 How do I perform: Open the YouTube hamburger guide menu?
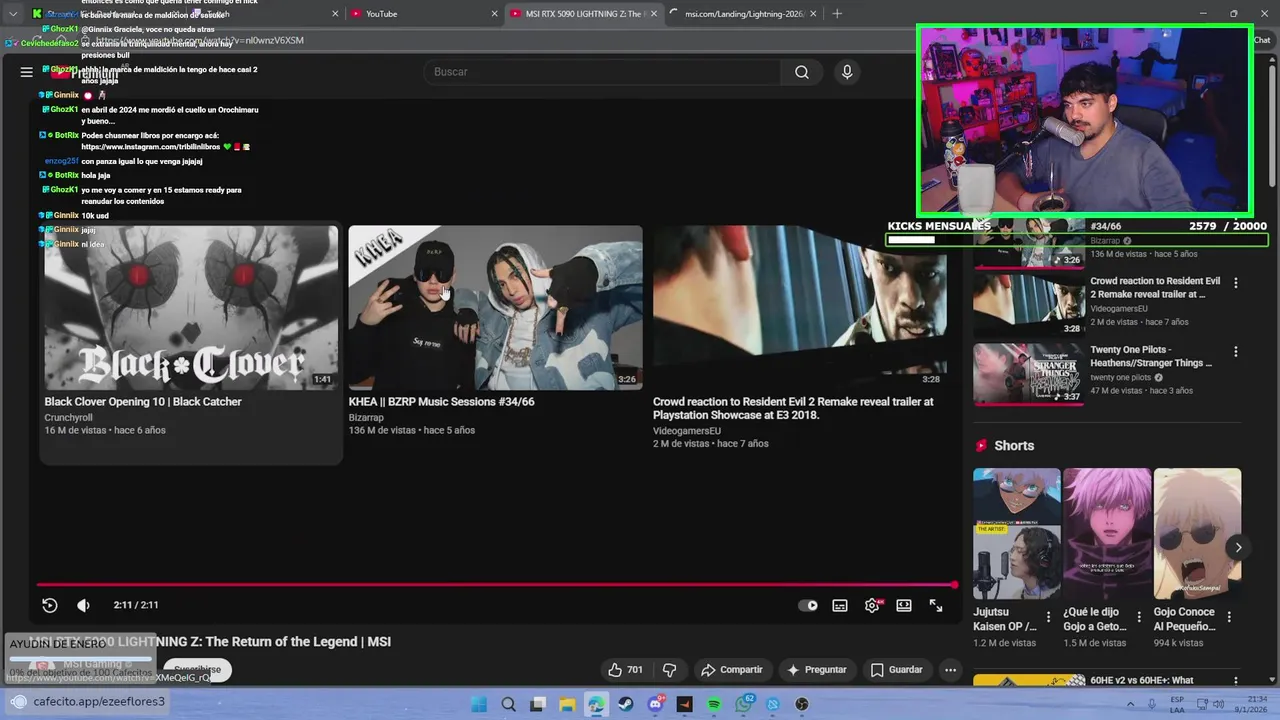click(x=26, y=72)
